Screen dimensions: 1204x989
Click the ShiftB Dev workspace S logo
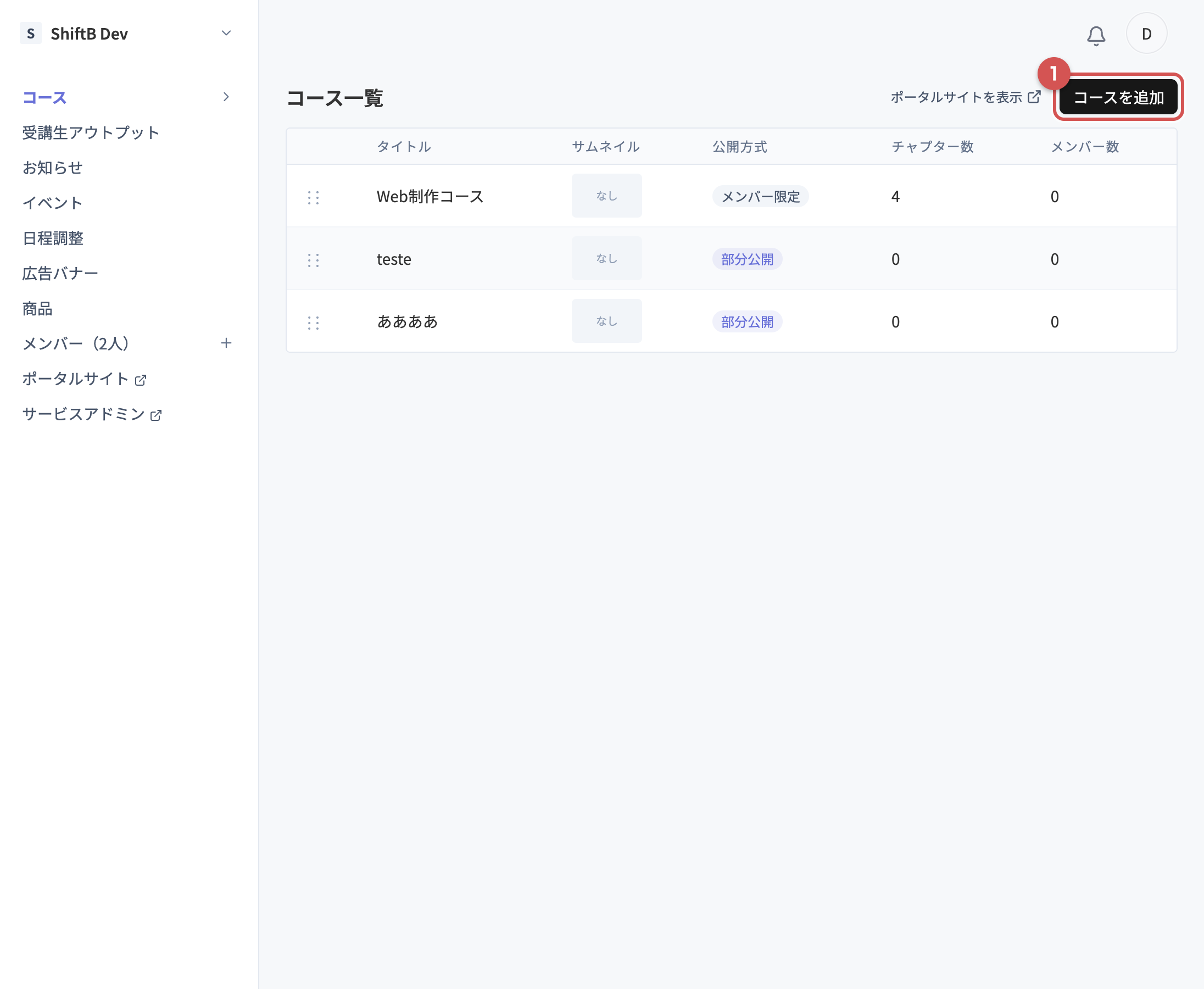coord(31,34)
